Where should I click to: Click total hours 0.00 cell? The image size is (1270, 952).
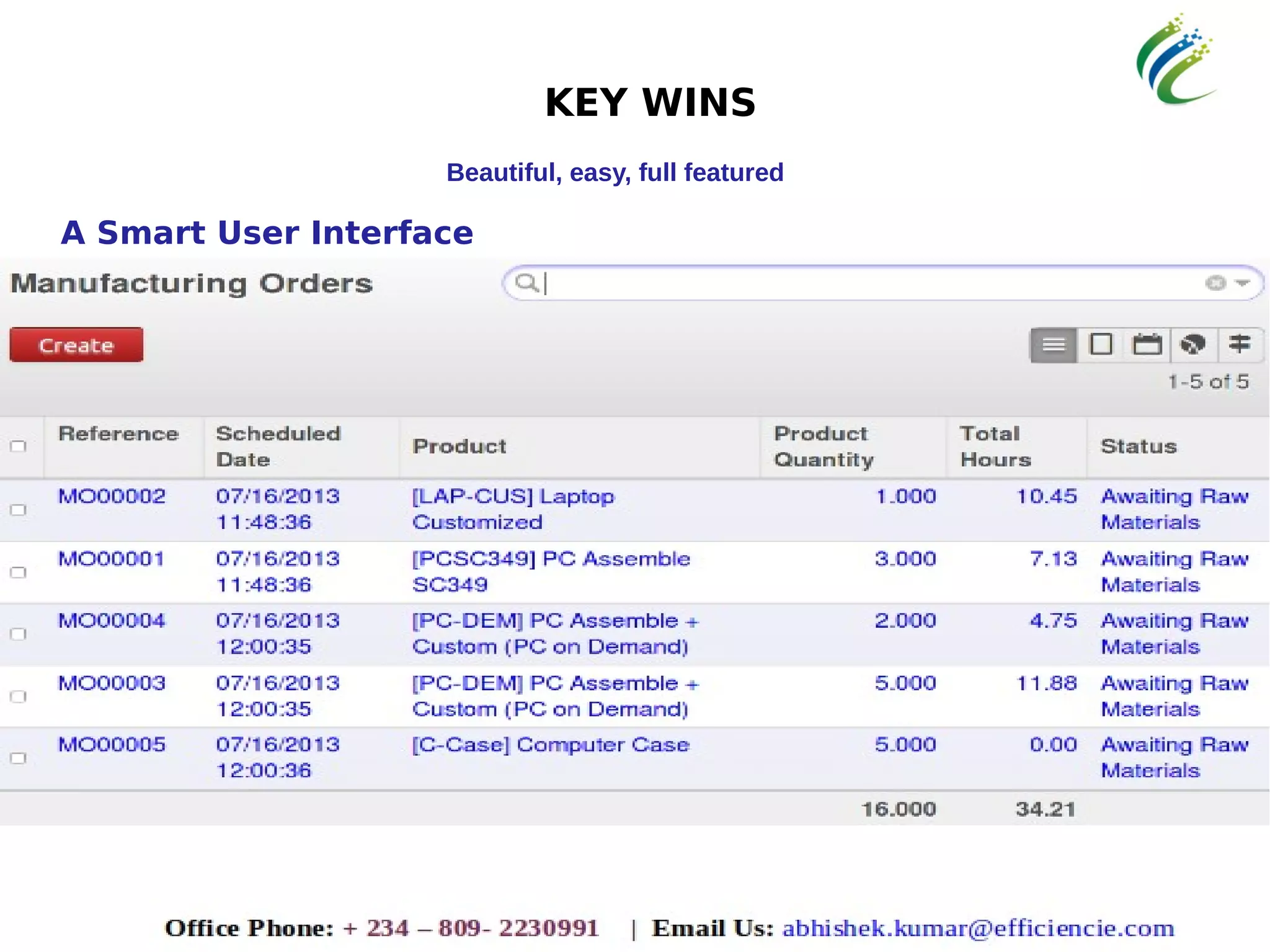pyautogui.click(x=1053, y=744)
